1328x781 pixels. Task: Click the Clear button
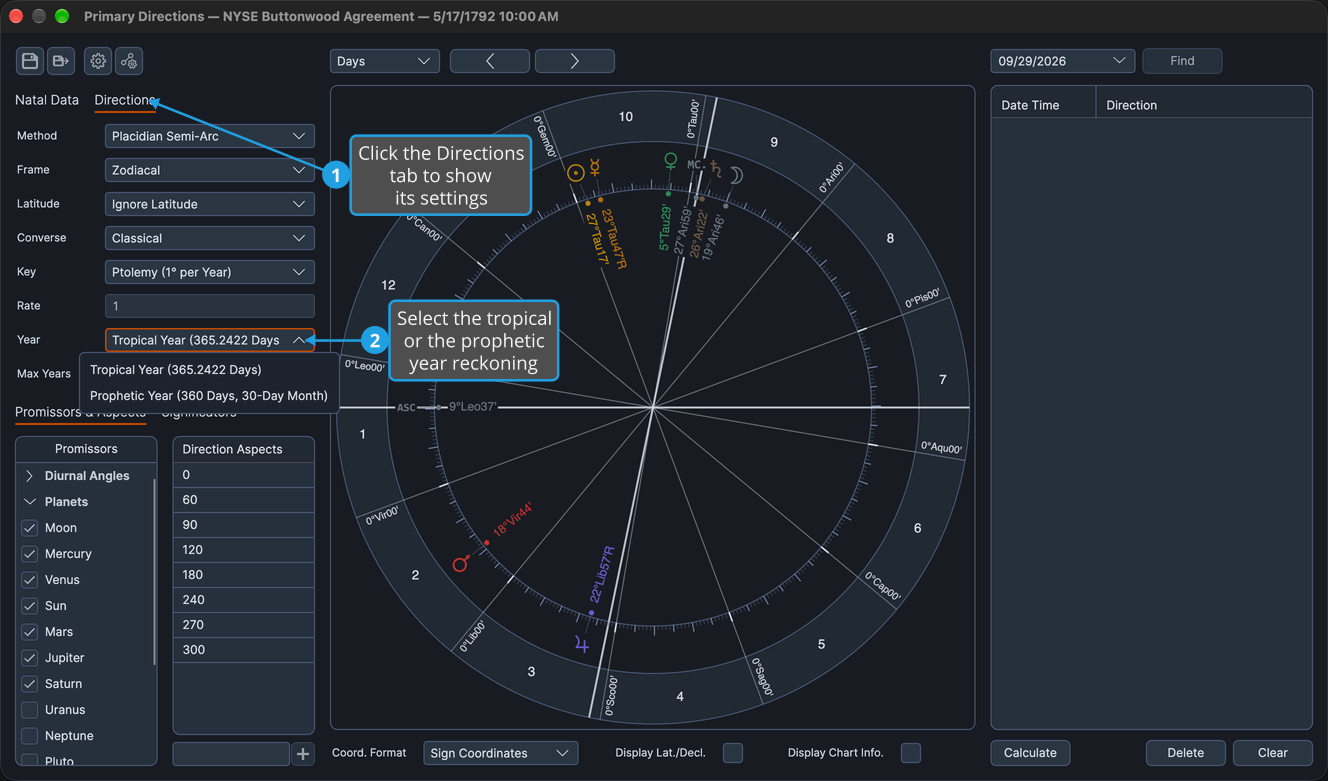[1272, 753]
